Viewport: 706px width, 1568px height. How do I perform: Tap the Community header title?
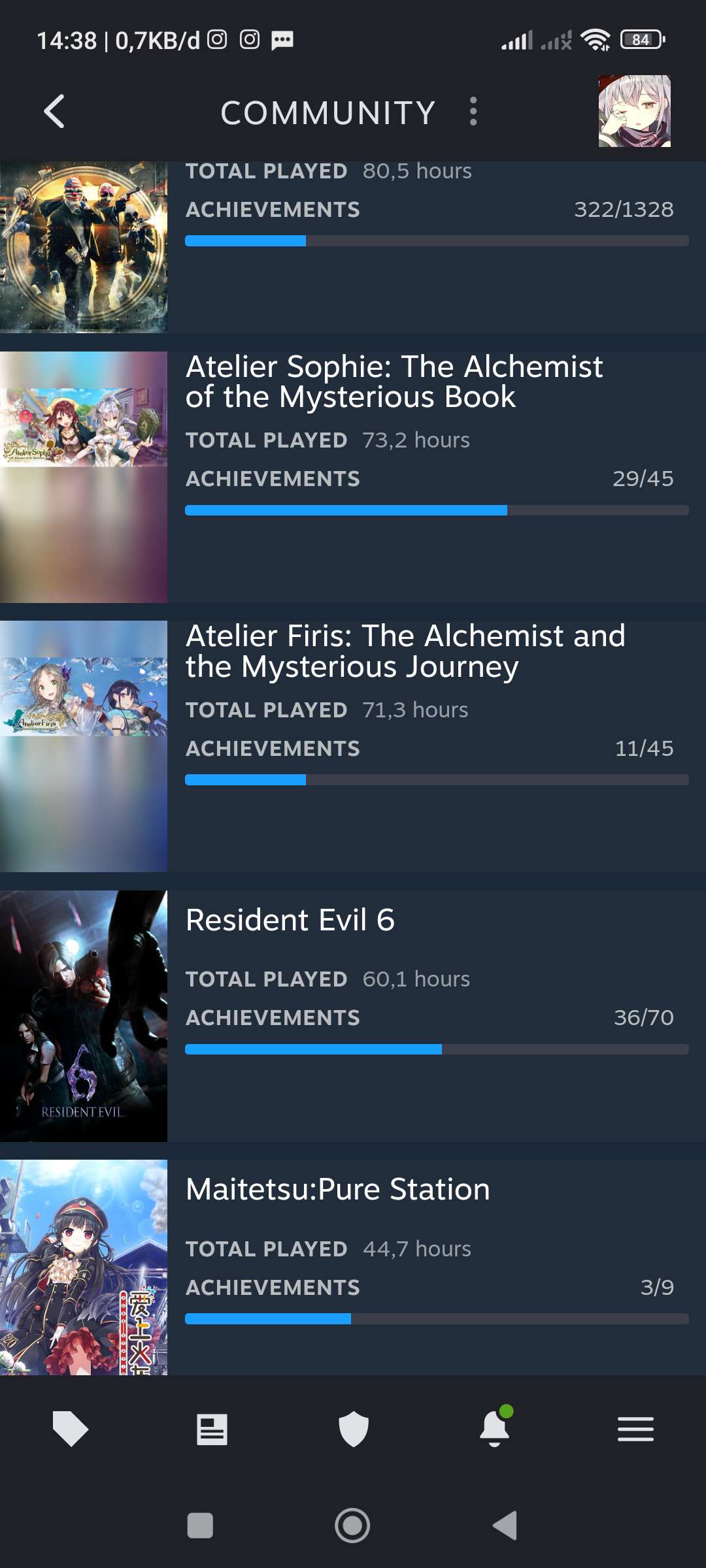click(x=328, y=112)
